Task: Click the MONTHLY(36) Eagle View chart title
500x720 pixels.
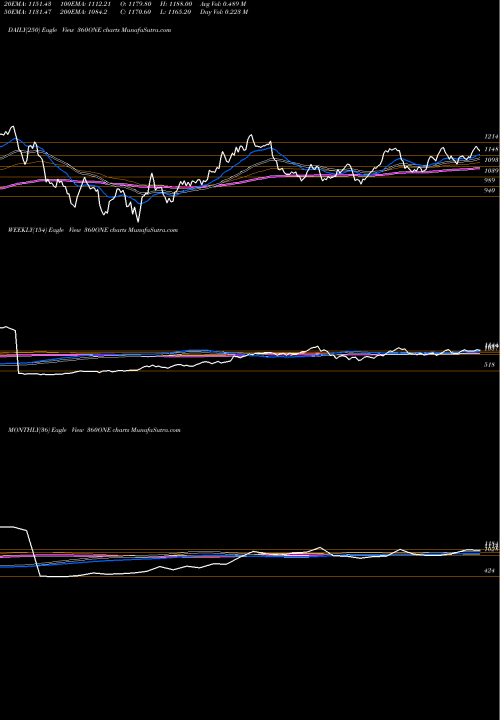Action: tap(94, 430)
